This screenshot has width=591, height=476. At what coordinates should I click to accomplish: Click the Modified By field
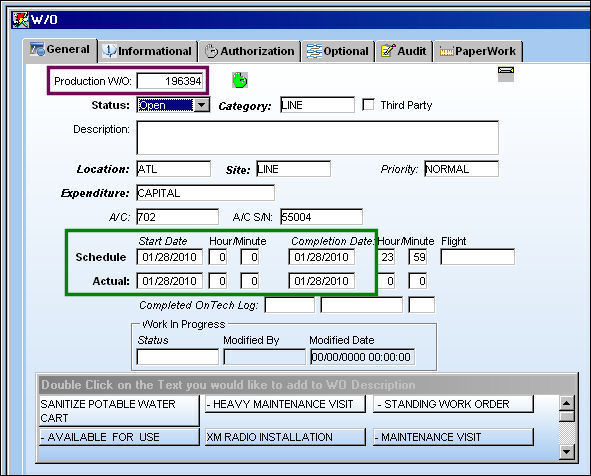pyautogui.click(x=264, y=357)
